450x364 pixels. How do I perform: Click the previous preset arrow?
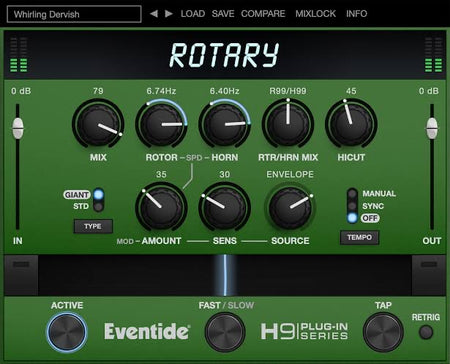pyautogui.click(x=154, y=14)
